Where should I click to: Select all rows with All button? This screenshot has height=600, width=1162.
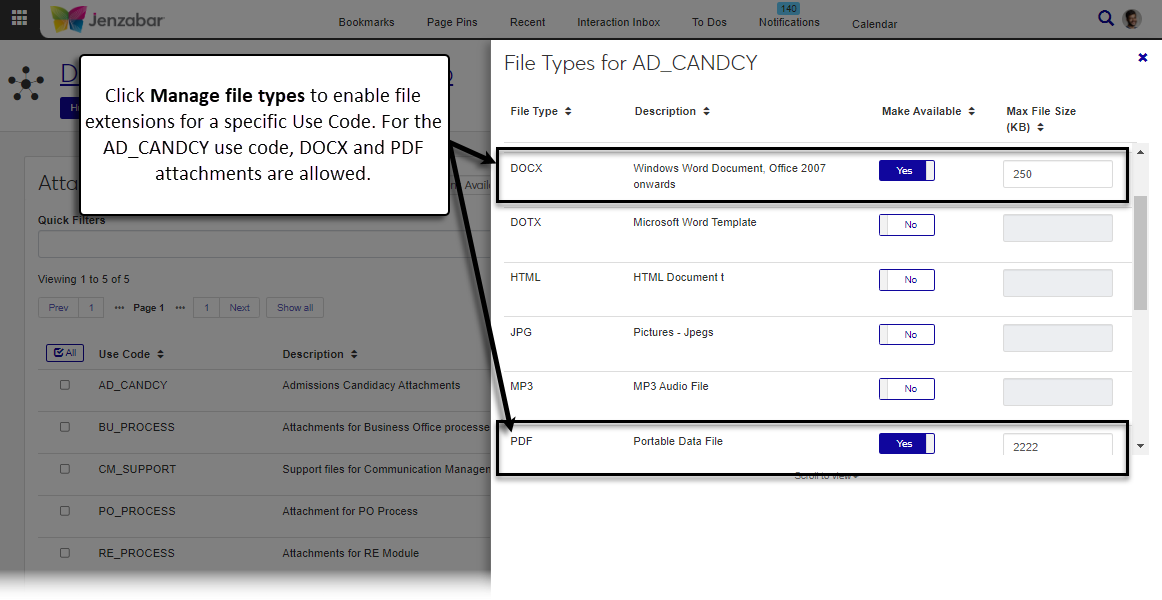pyautogui.click(x=65, y=353)
